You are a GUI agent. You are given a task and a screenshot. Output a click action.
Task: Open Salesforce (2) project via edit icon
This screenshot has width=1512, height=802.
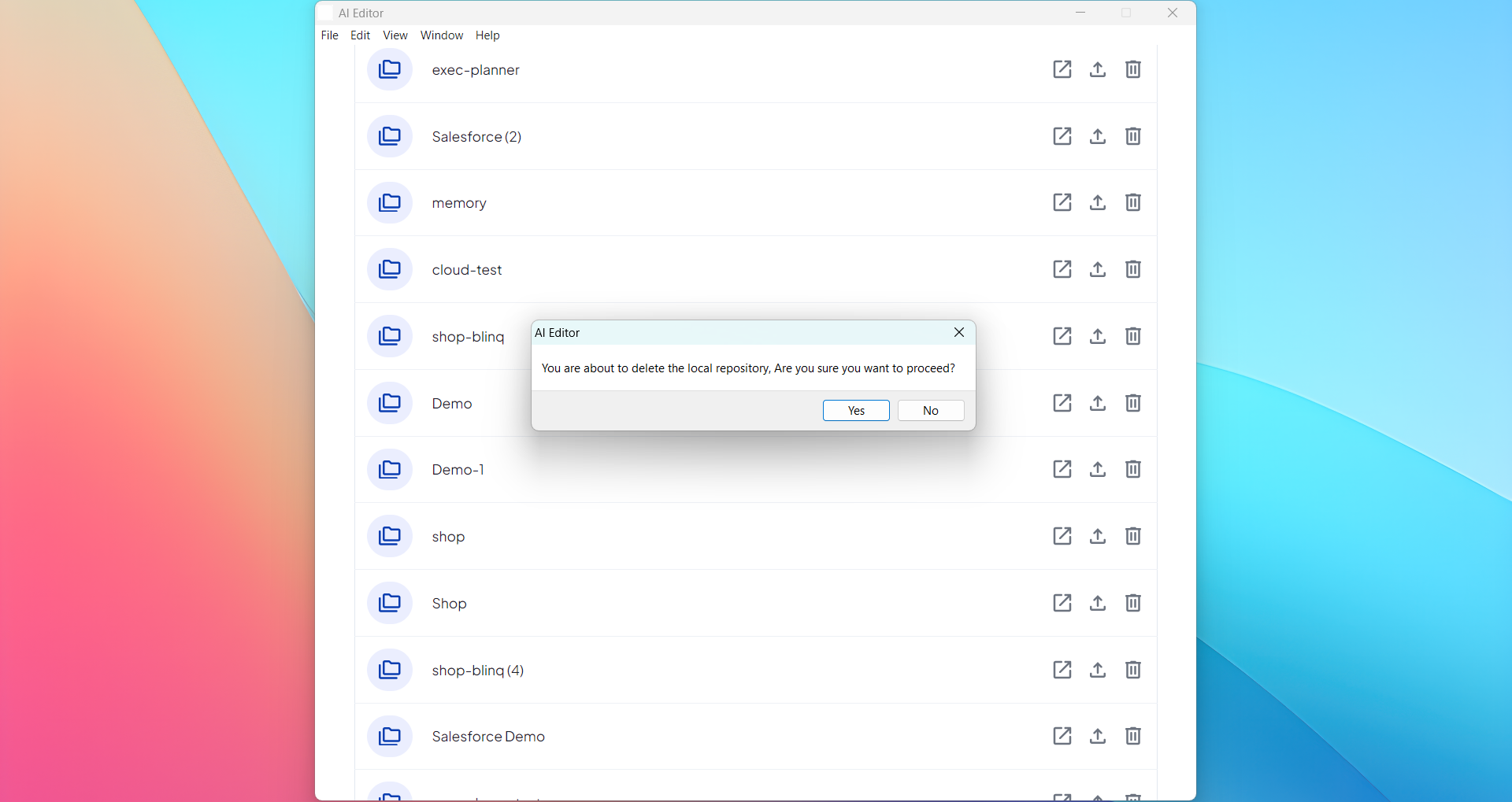[x=1062, y=136]
